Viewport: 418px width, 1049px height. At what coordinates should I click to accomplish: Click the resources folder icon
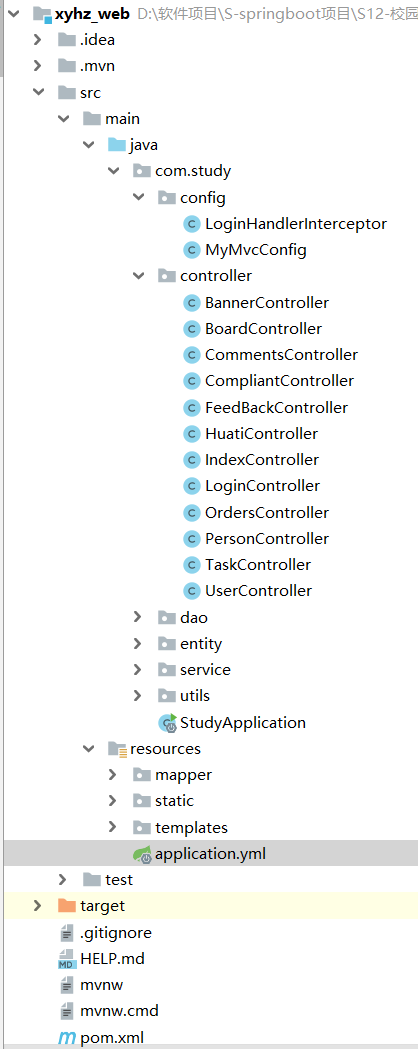117,749
